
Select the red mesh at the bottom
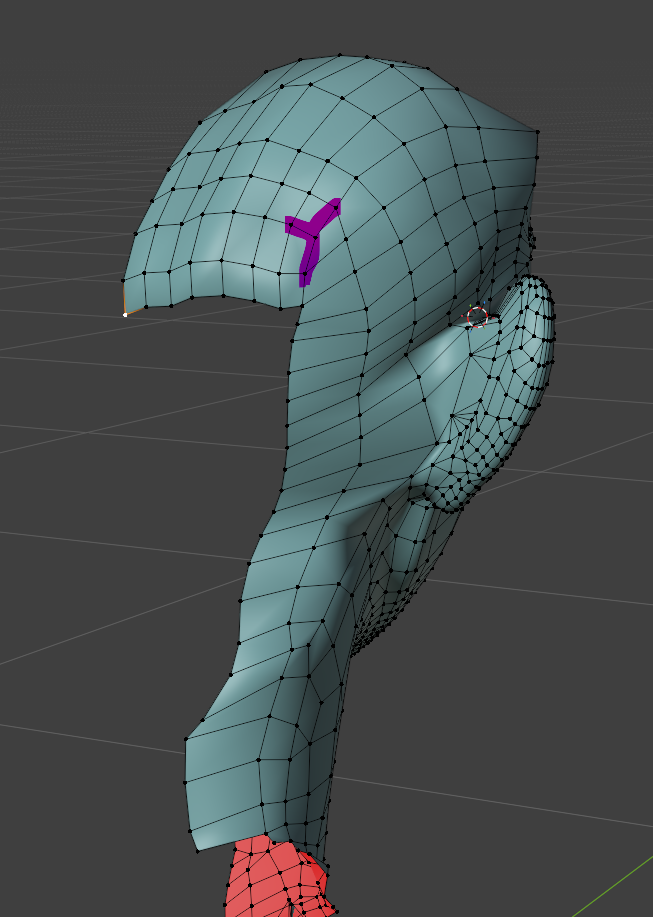(x=270, y=880)
